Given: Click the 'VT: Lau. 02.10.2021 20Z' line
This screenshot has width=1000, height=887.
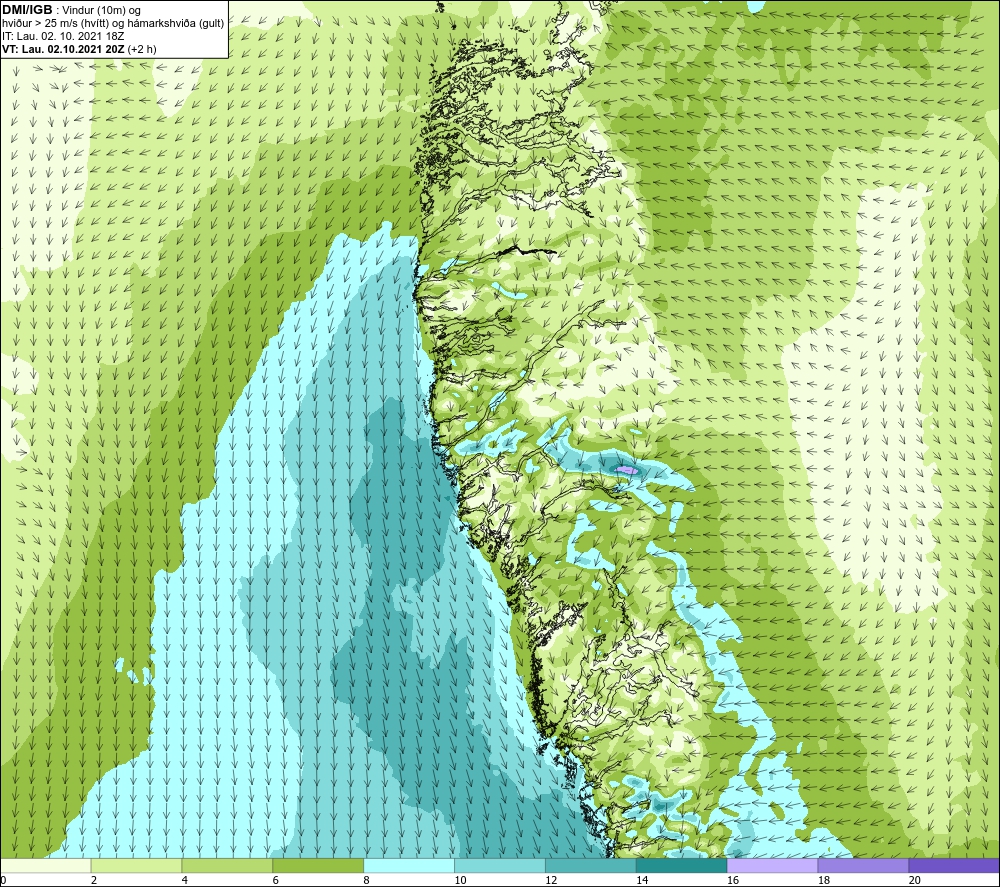Looking at the screenshot, I should 63,49.
